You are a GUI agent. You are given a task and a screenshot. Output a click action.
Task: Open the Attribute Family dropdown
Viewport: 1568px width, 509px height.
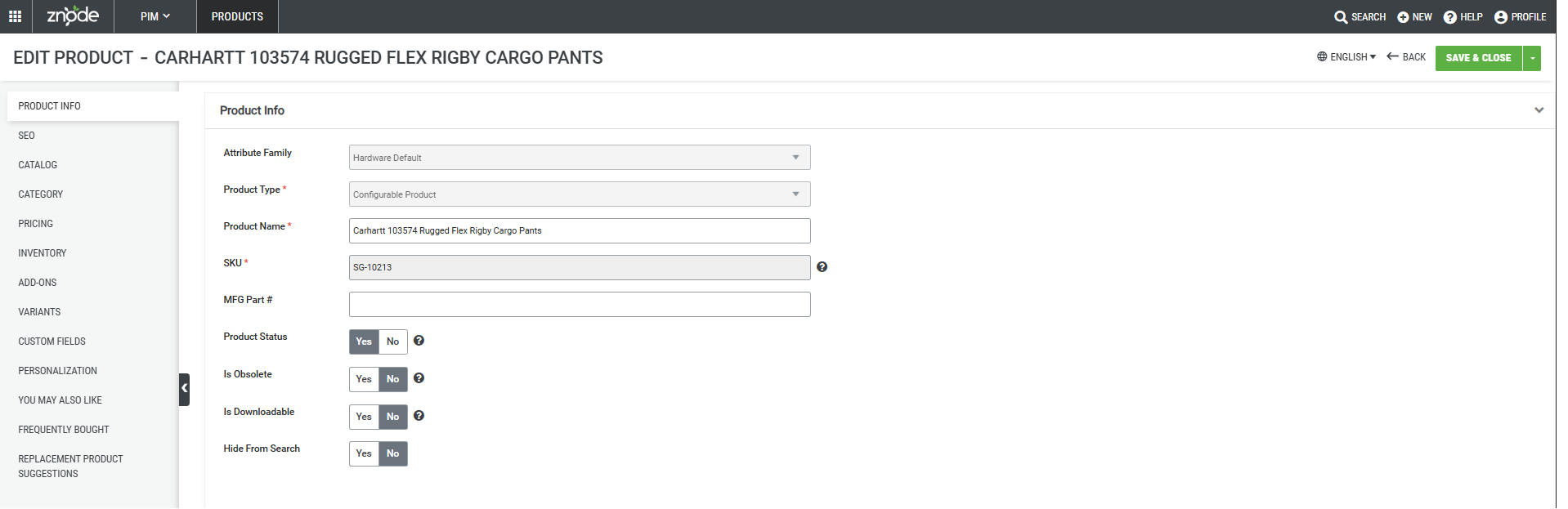[580, 158]
